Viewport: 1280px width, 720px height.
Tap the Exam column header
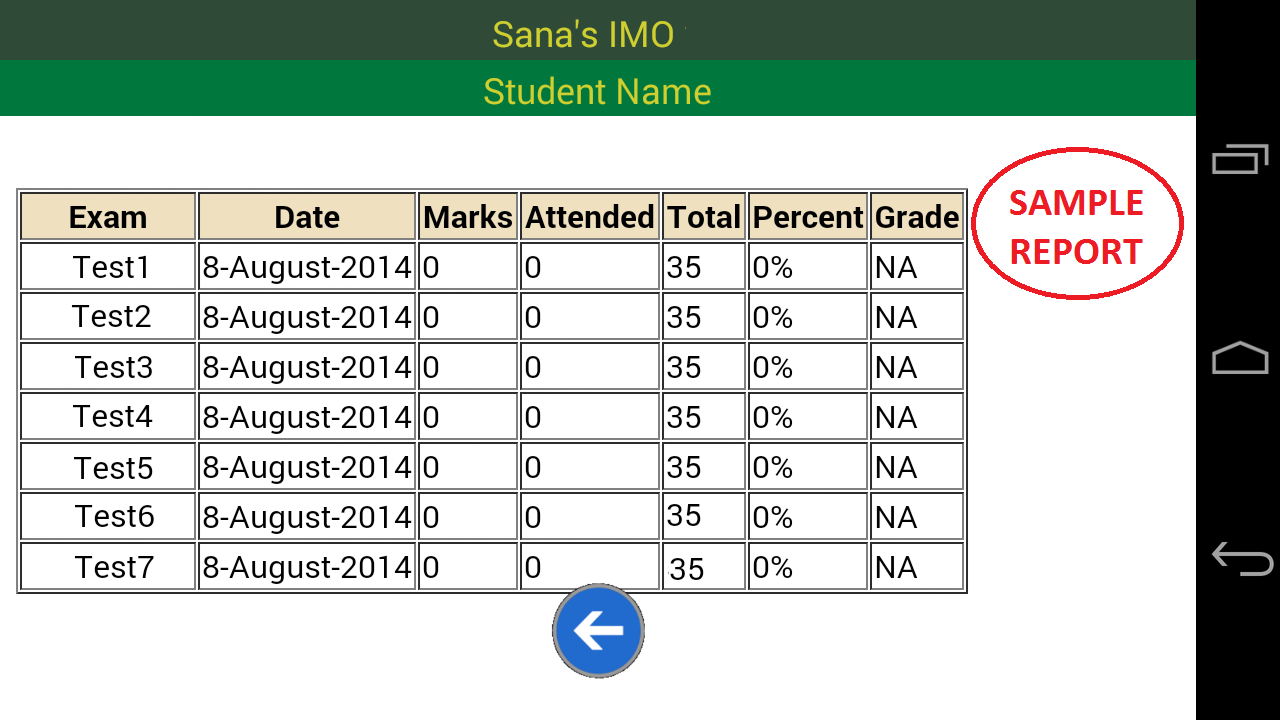click(x=107, y=216)
